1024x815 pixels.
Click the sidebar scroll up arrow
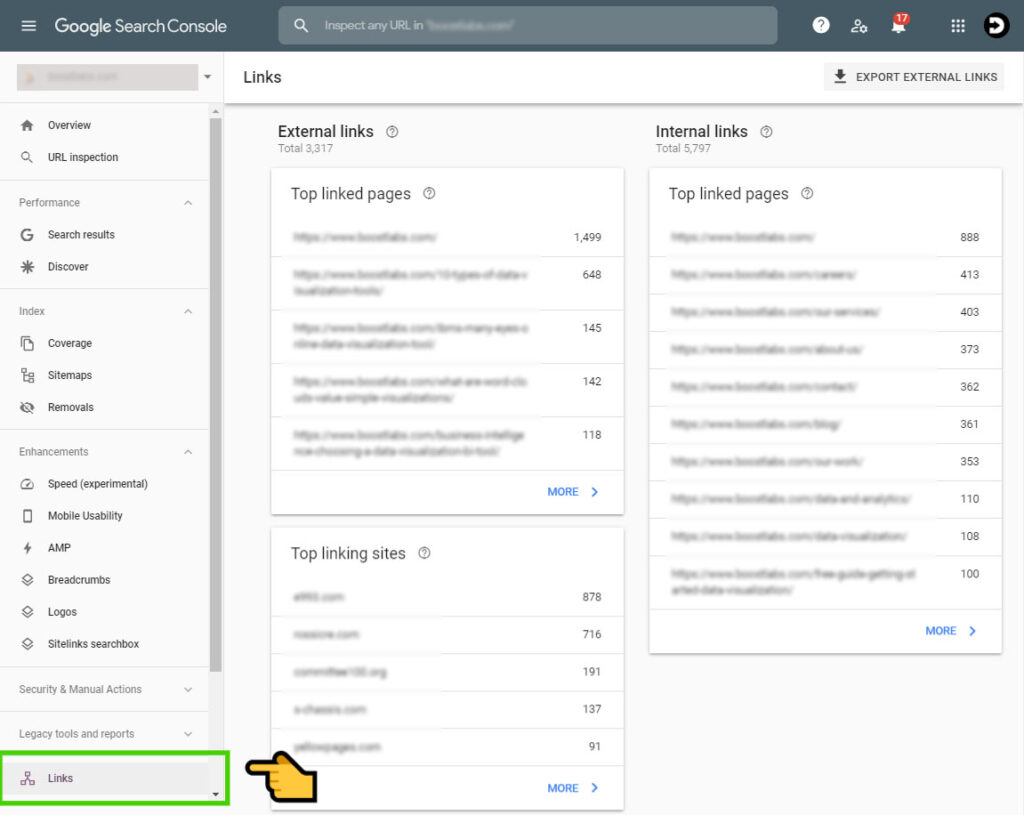click(x=216, y=112)
